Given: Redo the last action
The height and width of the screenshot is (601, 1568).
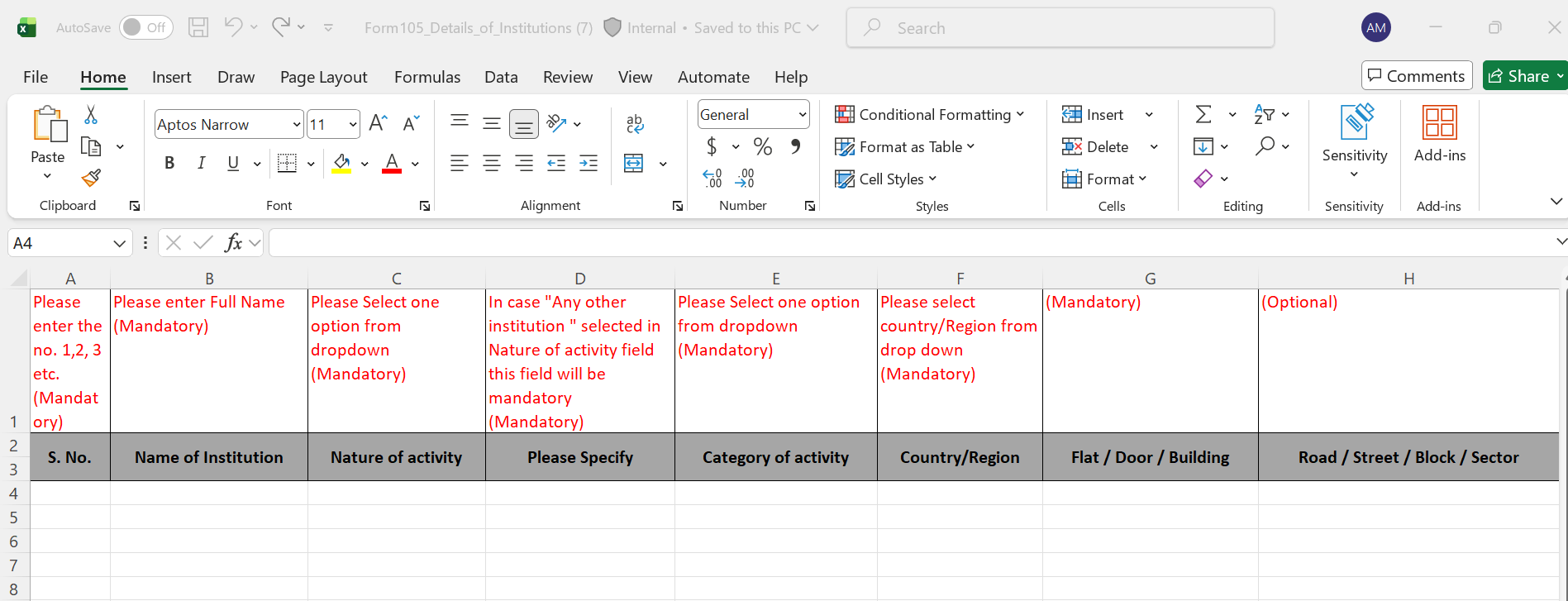Looking at the screenshot, I should (281, 27).
